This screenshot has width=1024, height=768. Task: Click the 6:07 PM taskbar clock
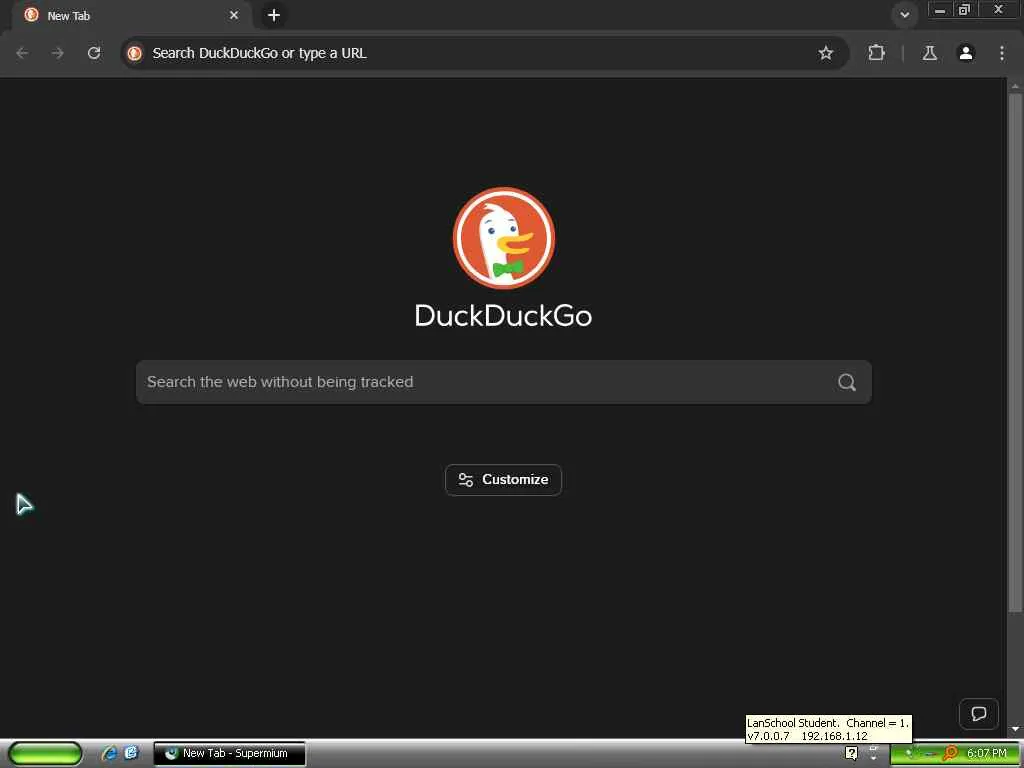[987, 753]
